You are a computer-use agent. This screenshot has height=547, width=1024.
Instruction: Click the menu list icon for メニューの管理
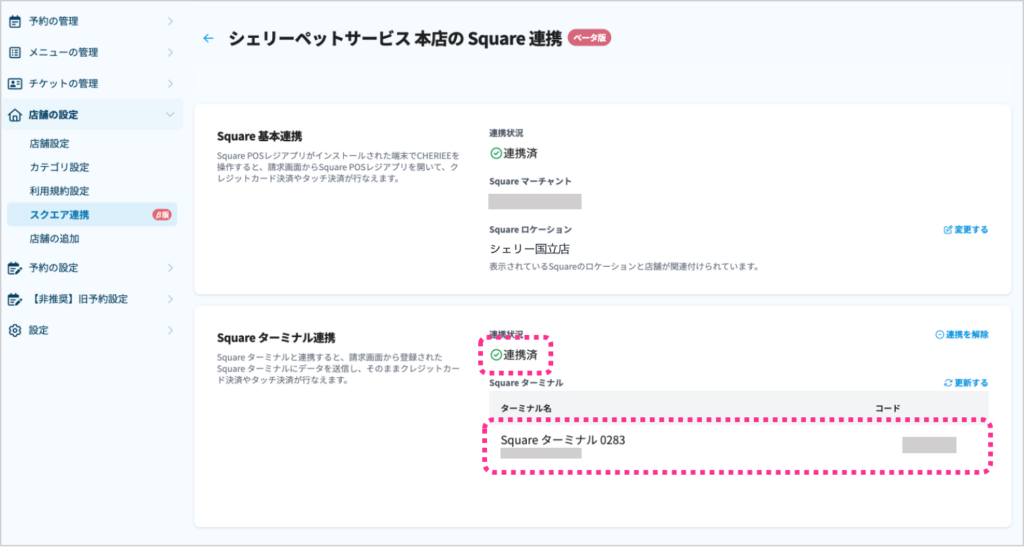pyautogui.click(x=15, y=52)
